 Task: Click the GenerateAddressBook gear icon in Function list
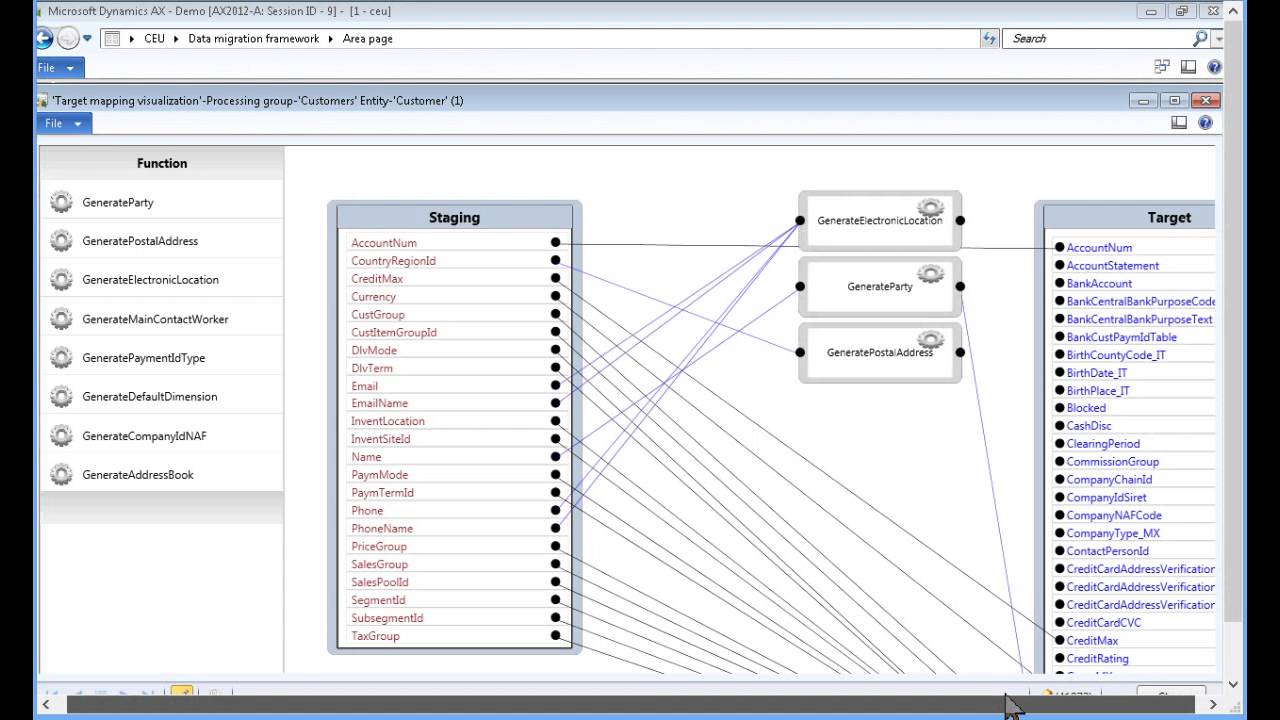point(61,474)
